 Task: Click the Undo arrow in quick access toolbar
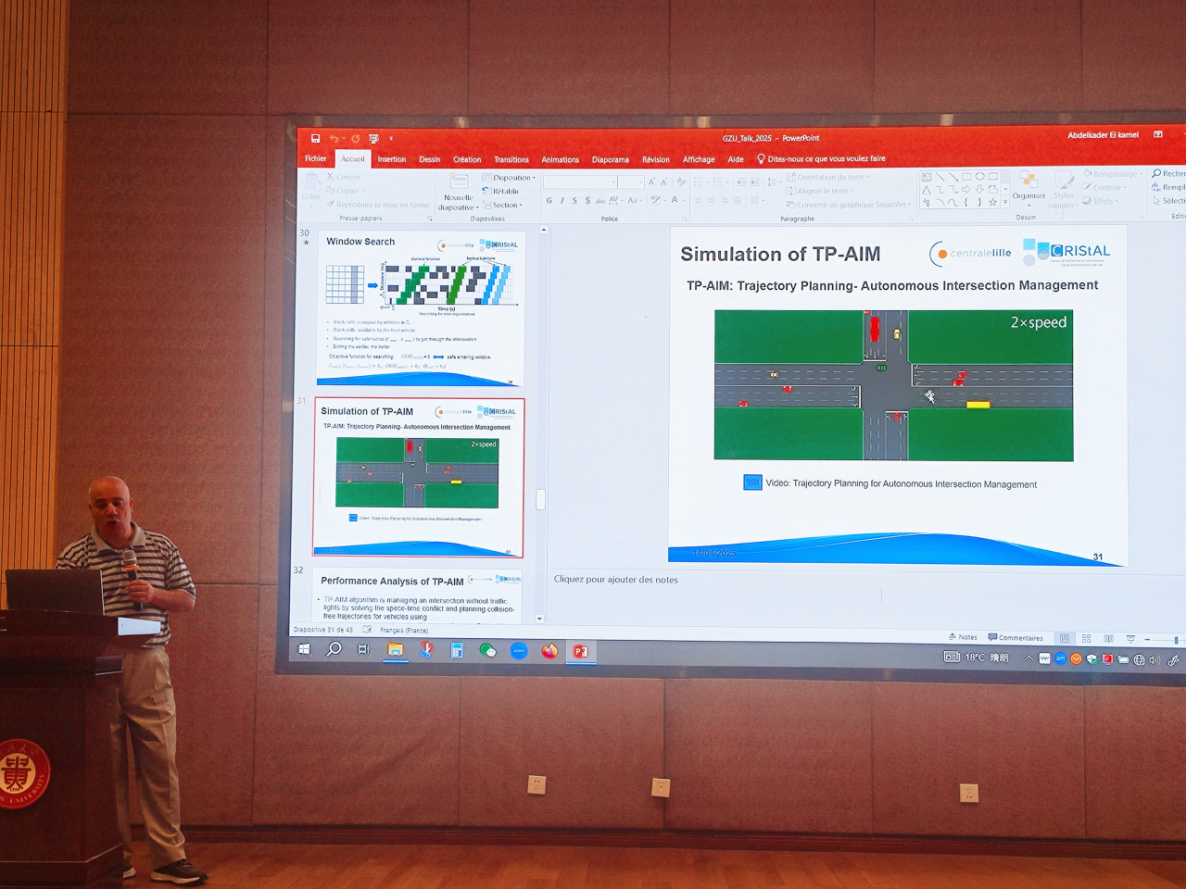click(334, 138)
